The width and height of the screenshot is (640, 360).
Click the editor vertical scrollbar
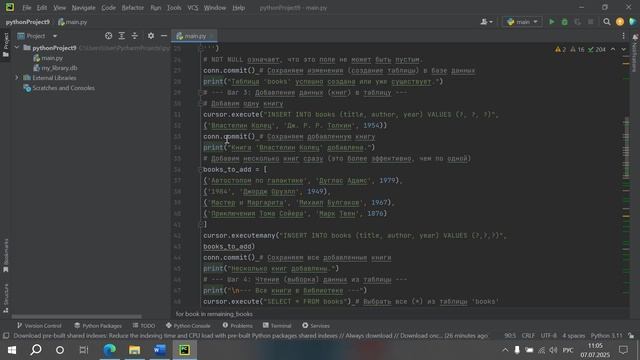click(x=626, y=147)
